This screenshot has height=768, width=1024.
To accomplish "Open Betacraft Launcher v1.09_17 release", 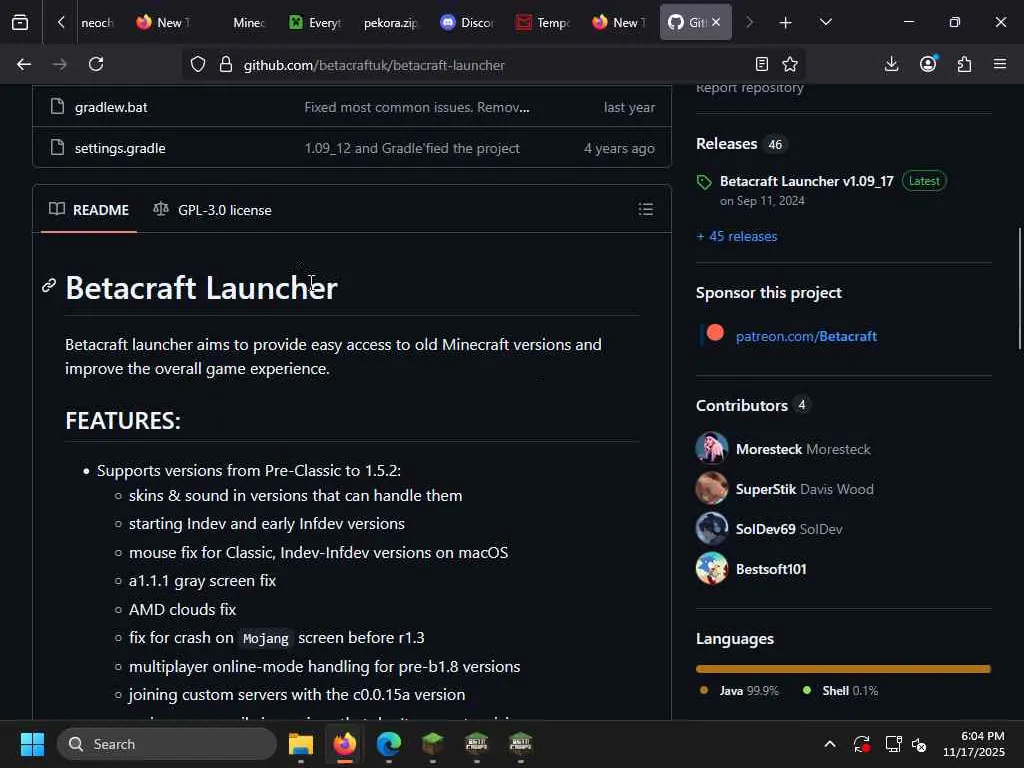I will pos(807,181).
